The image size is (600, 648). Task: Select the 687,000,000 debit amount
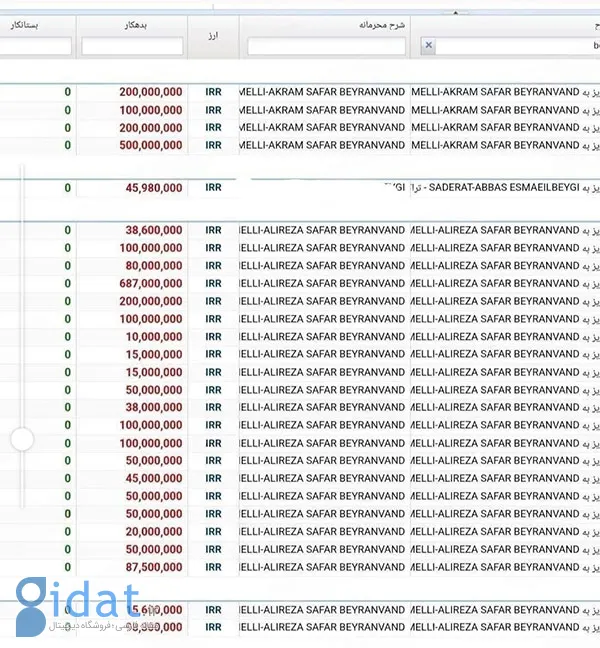coord(151,284)
